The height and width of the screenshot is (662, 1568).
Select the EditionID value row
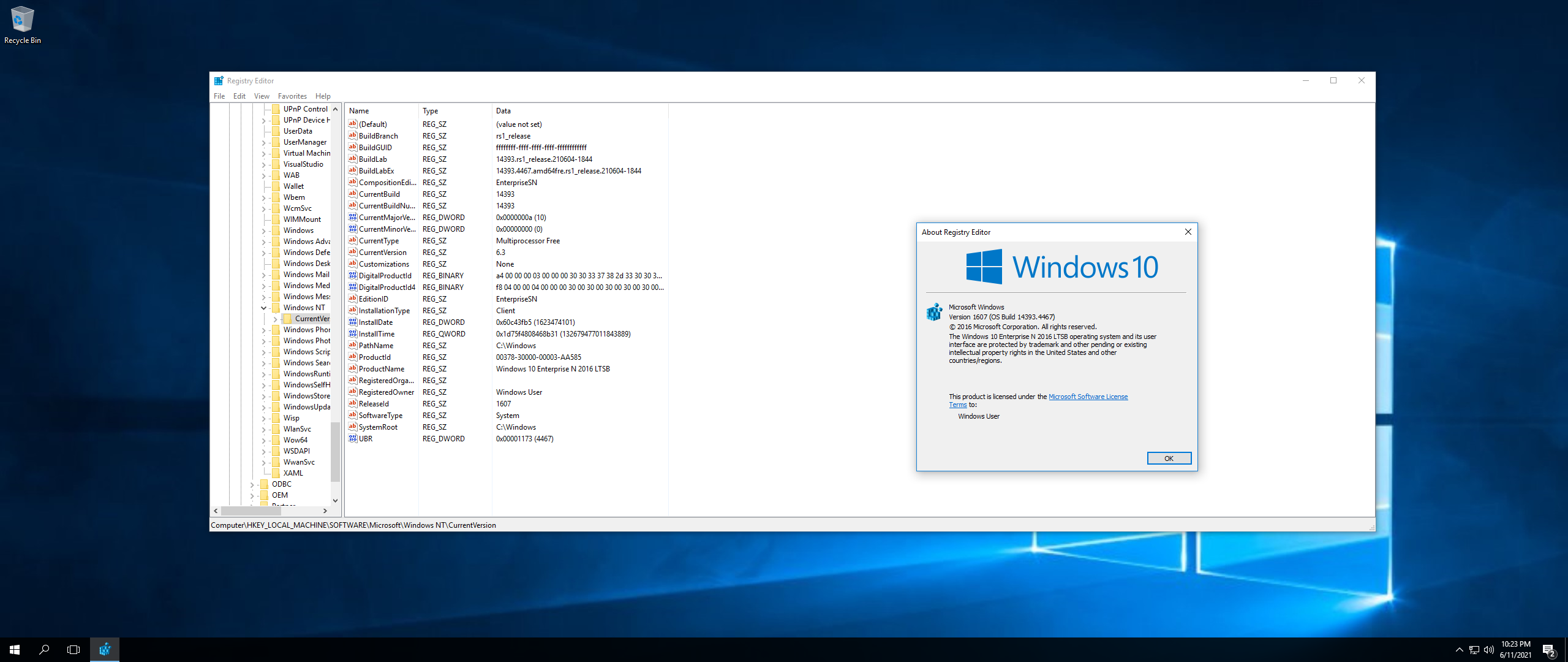pyautogui.click(x=506, y=299)
